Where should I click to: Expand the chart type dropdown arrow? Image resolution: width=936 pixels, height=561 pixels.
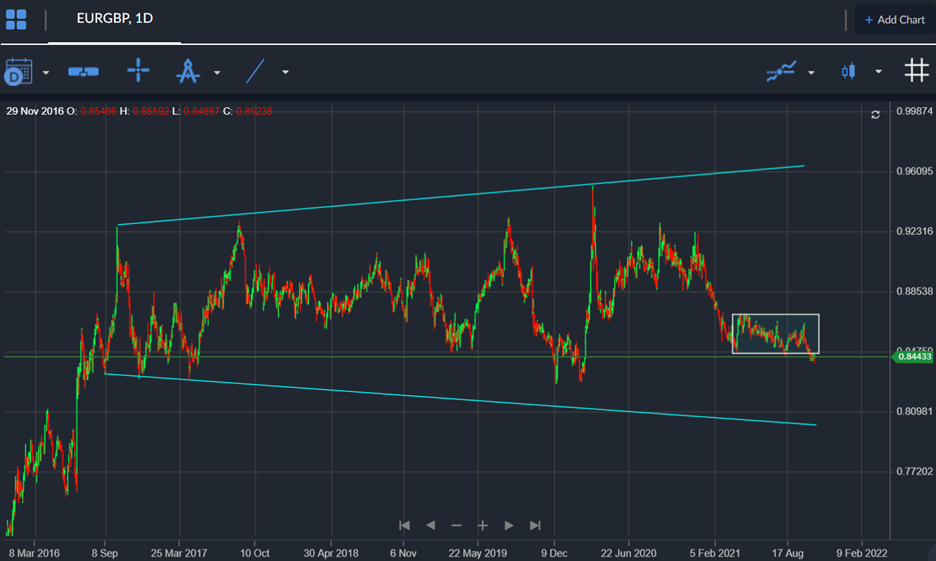(x=878, y=72)
